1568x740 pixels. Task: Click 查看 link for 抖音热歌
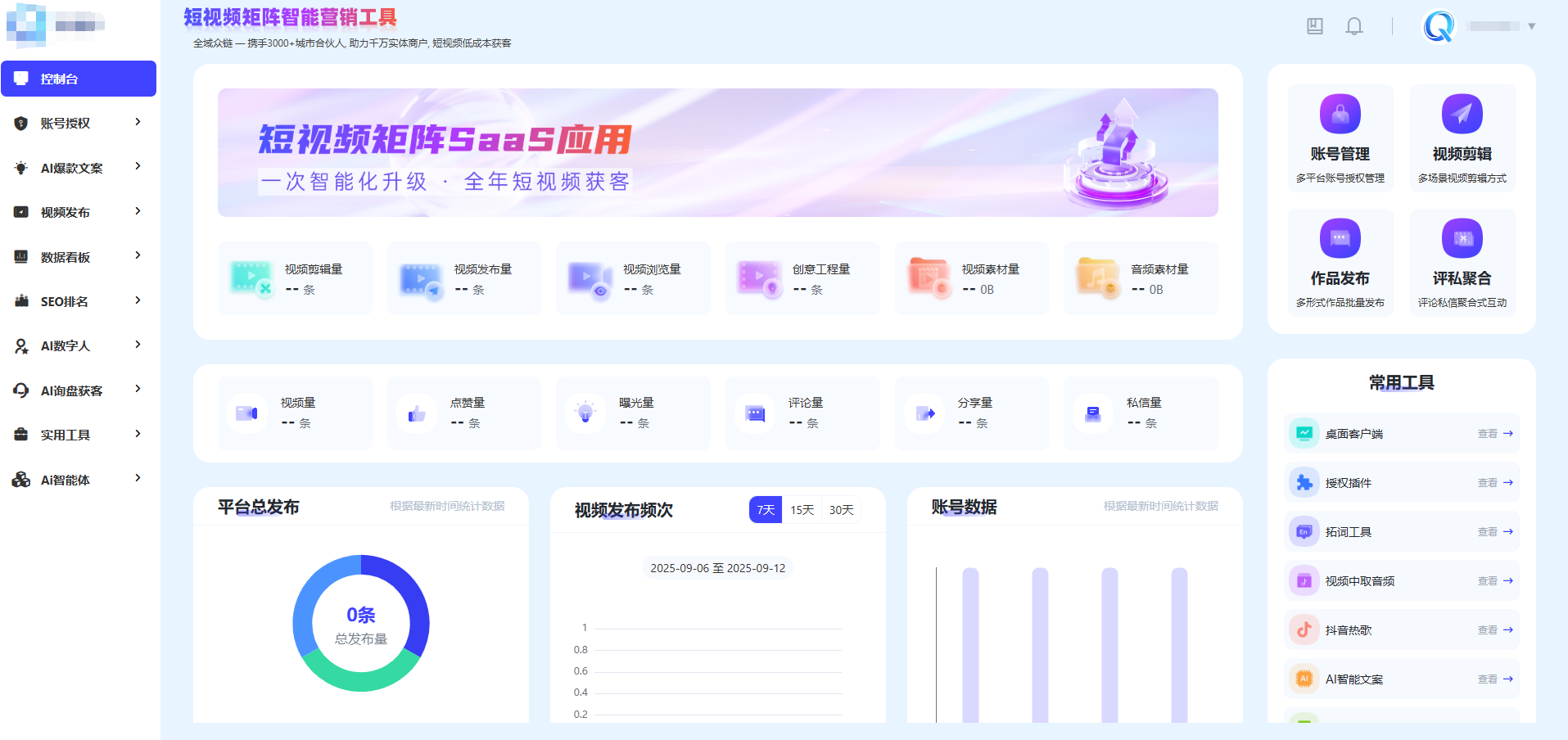click(x=1495, y=630)
